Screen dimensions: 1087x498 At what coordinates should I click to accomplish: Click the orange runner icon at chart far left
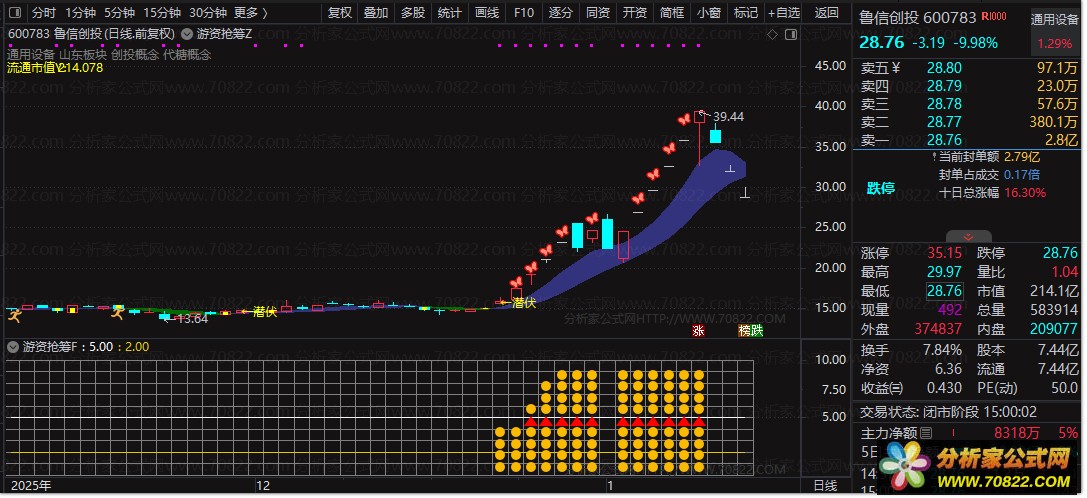15,316
